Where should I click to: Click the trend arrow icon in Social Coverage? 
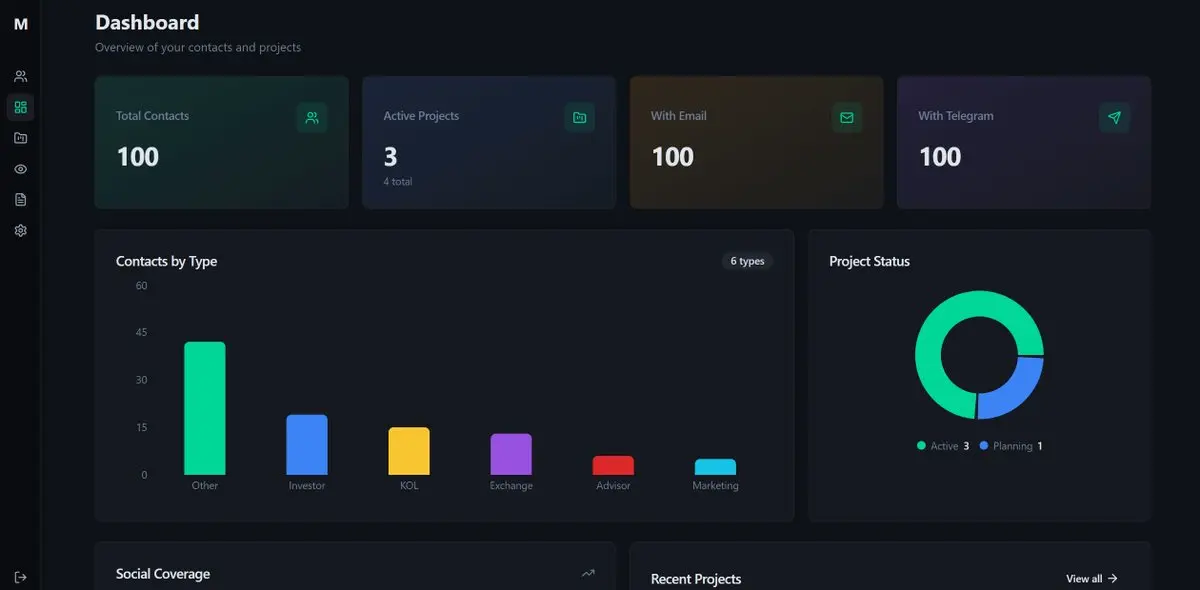click(x=588, y=574)
